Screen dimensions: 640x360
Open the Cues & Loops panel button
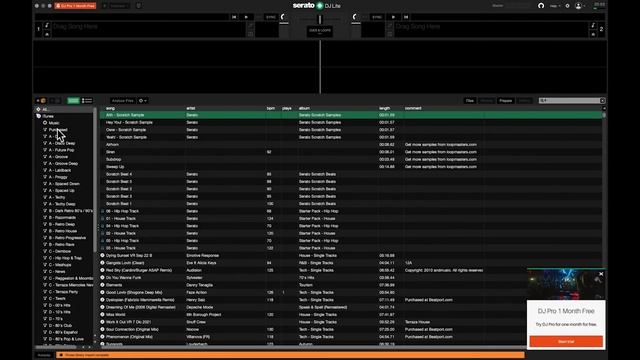click(320, 31)
